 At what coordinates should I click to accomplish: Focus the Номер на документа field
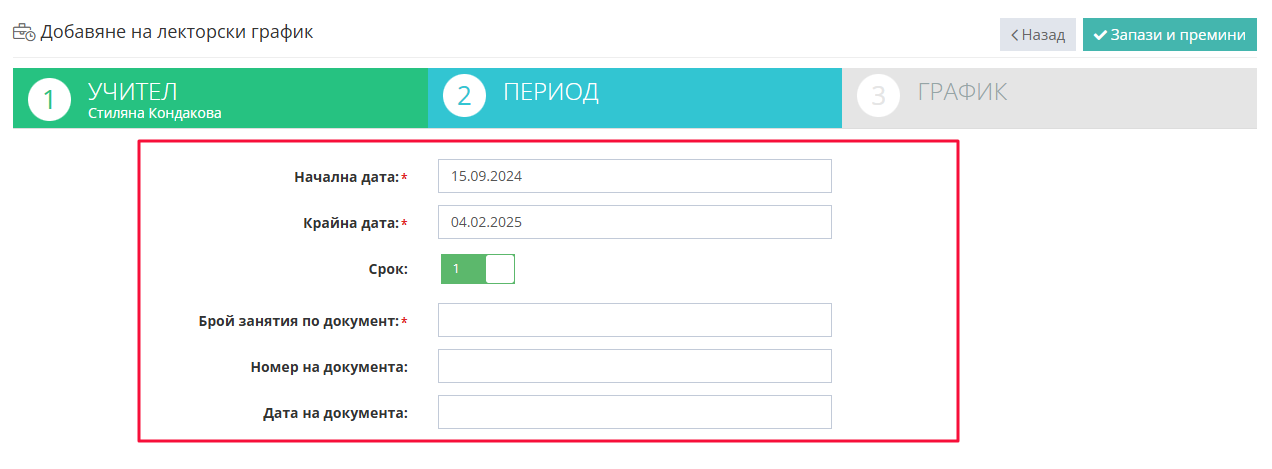pyautogui.click(x=635, y=366)
